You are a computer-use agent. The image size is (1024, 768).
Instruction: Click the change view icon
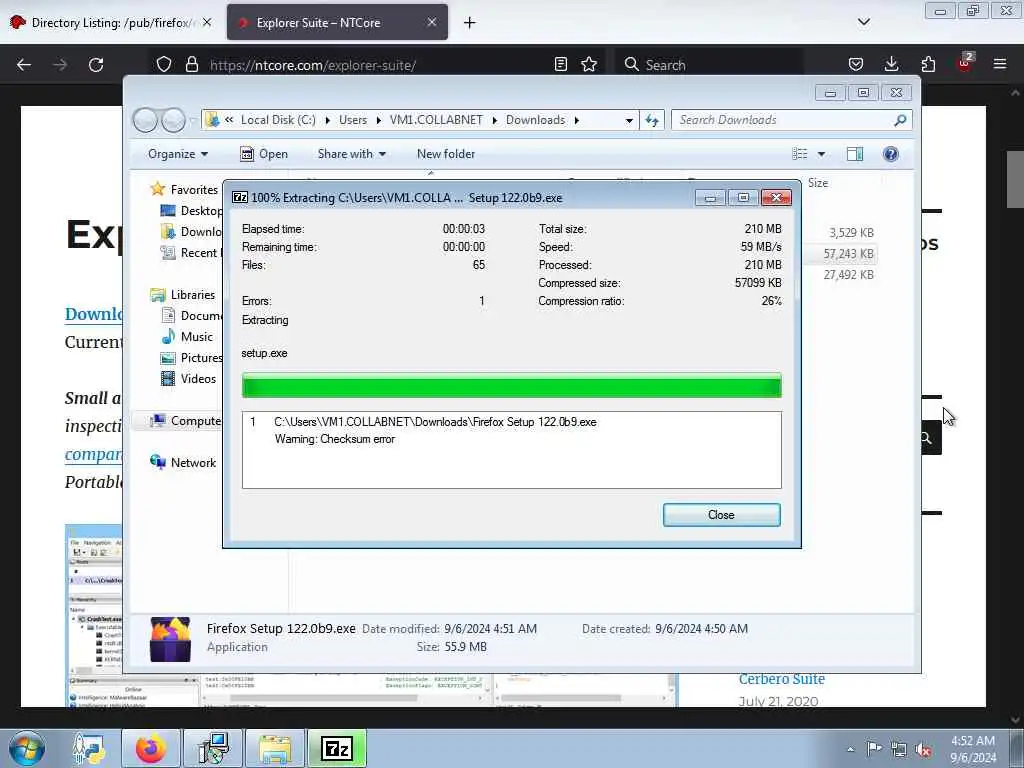(x=800, y=154)
